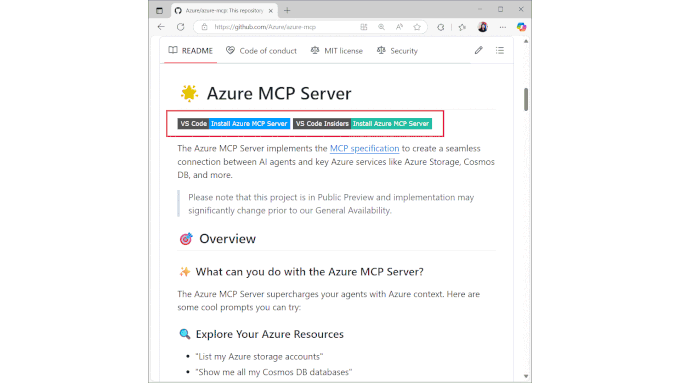Open the Copilot sidebar icon
Screen dimensions: 680x383
tap(521, 27)
